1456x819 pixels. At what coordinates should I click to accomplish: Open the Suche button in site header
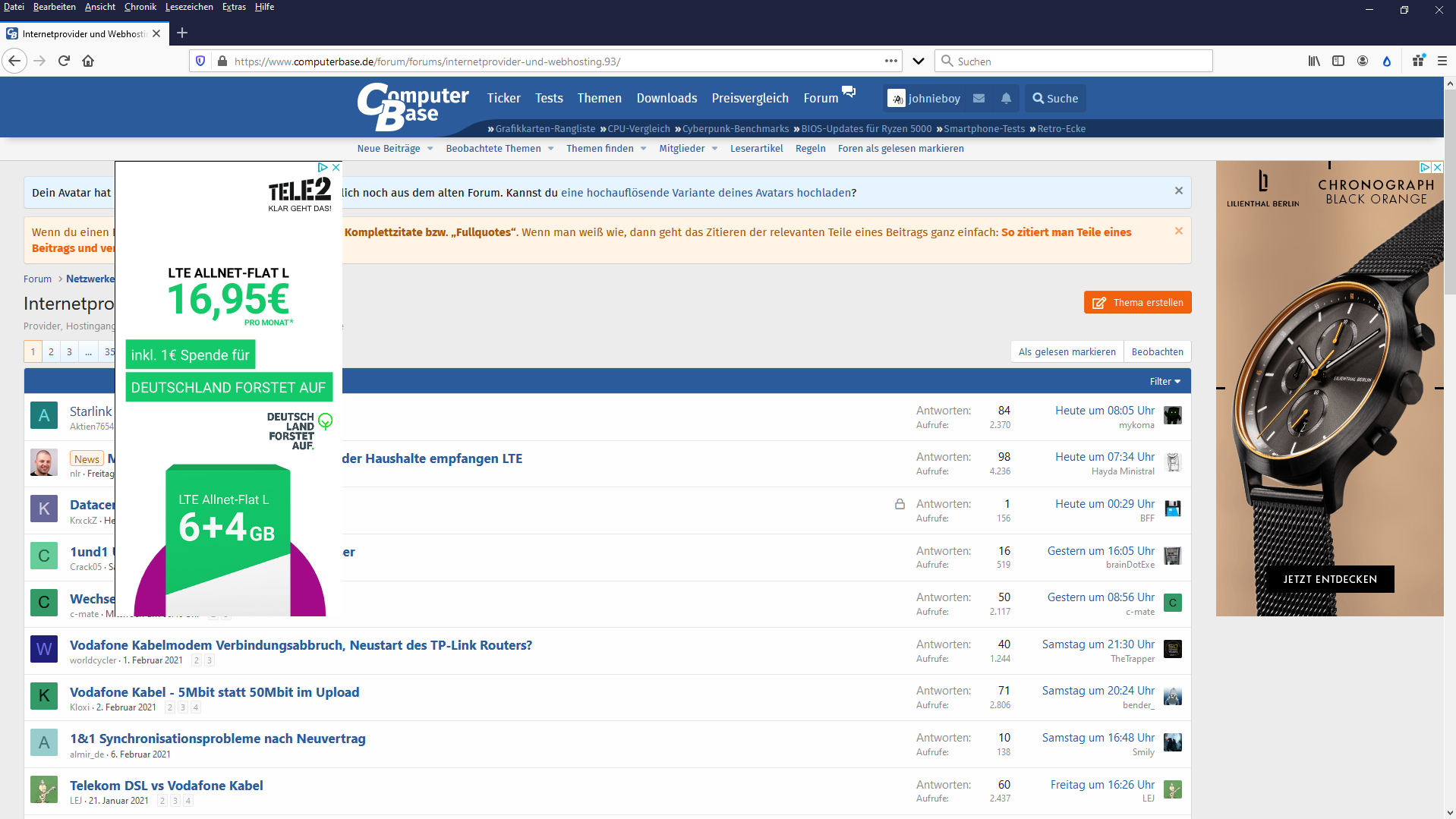tap(1055, 98)
